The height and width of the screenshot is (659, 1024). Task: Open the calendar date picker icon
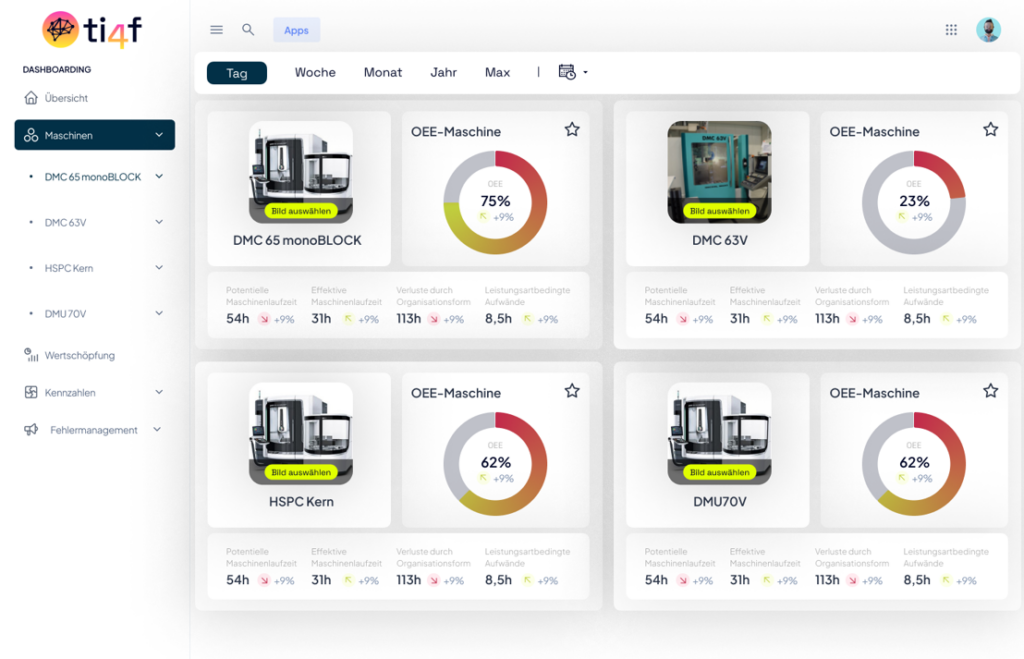point(567,72)
